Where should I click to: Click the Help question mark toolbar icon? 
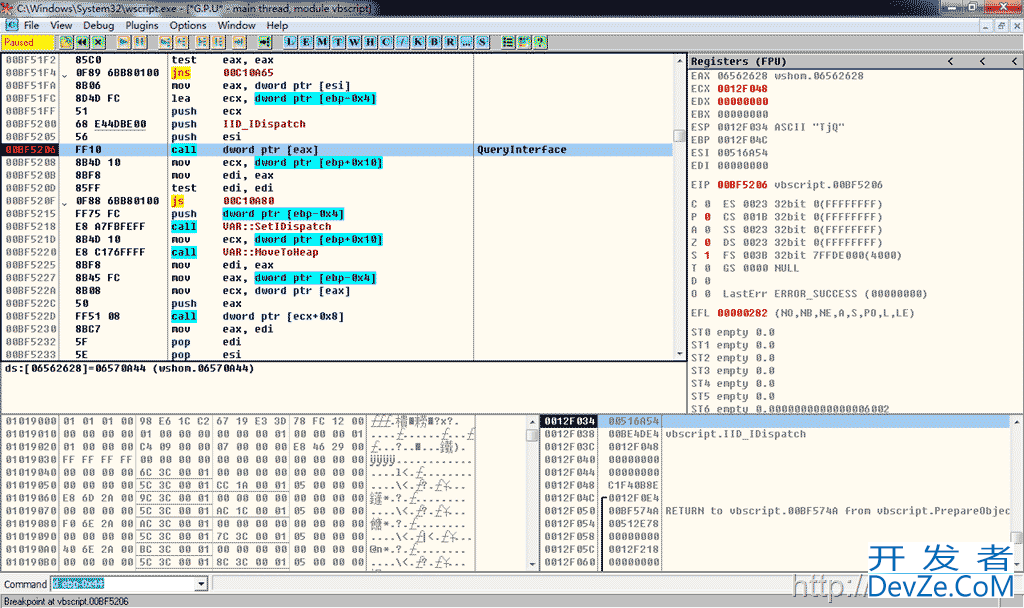pyautogui.click(x=539, y=42)
